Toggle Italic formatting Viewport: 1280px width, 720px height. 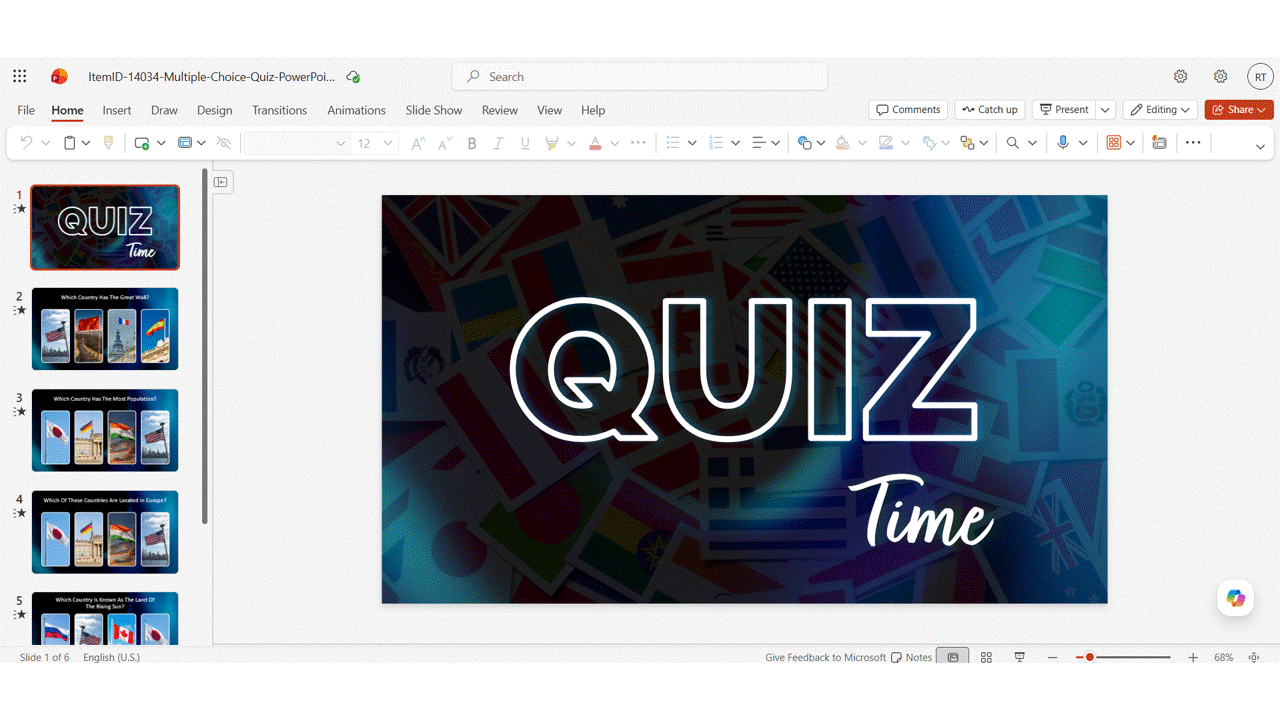coord(498,143)
